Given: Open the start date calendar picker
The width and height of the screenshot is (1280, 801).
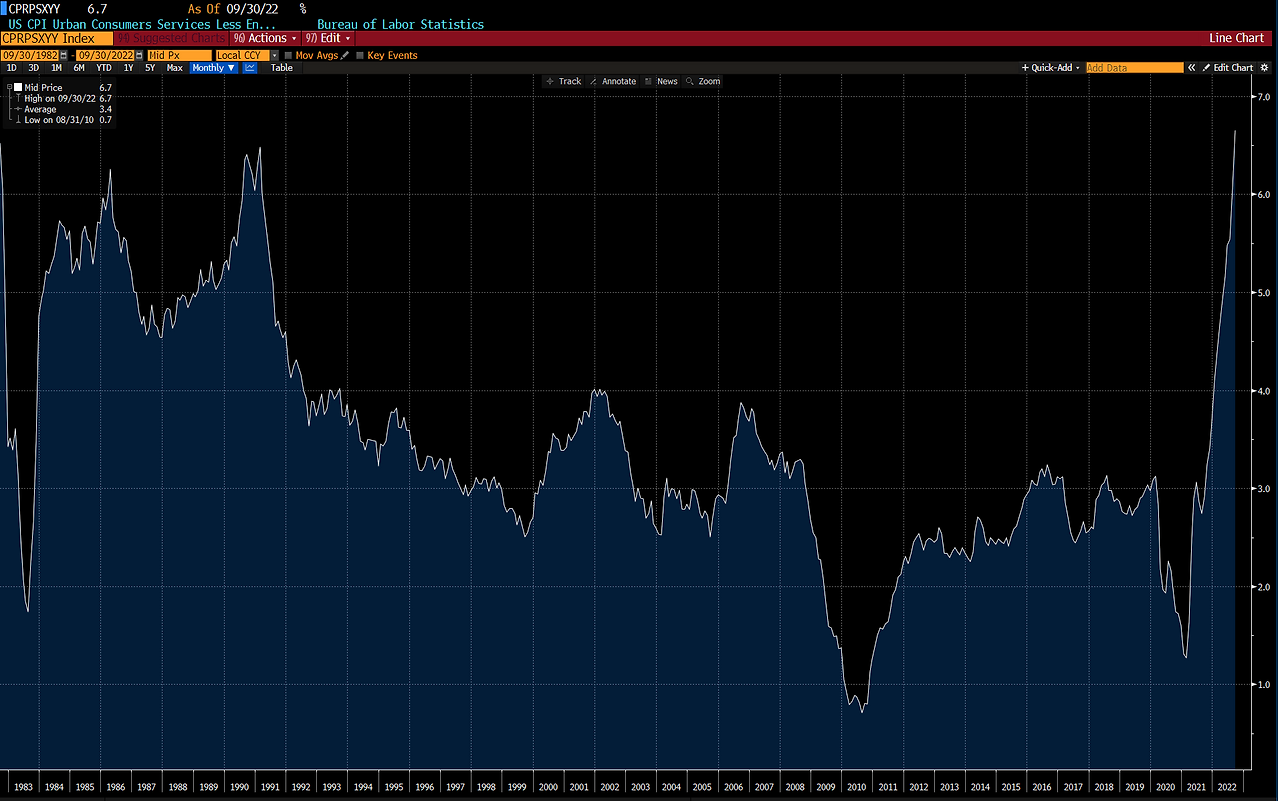Looking at the screenshot, I should (62, 55).
